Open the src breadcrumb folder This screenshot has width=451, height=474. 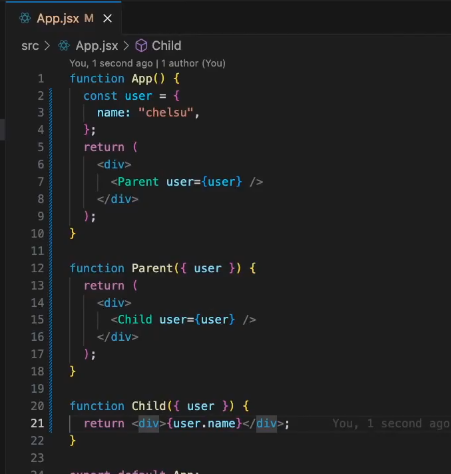(30, 46)
